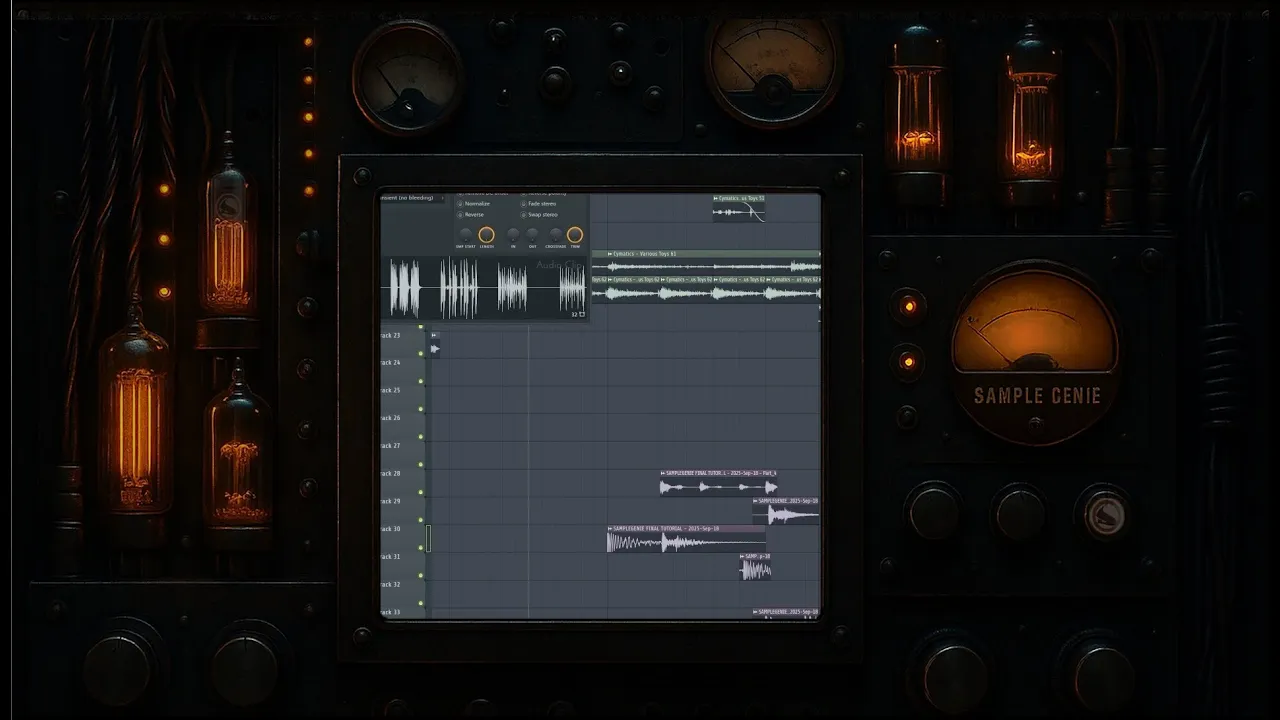Select the Cymatics Toys 52 clip with fade curve
The height and width of the screenshot is (720, 1280).
coord(739,208)
